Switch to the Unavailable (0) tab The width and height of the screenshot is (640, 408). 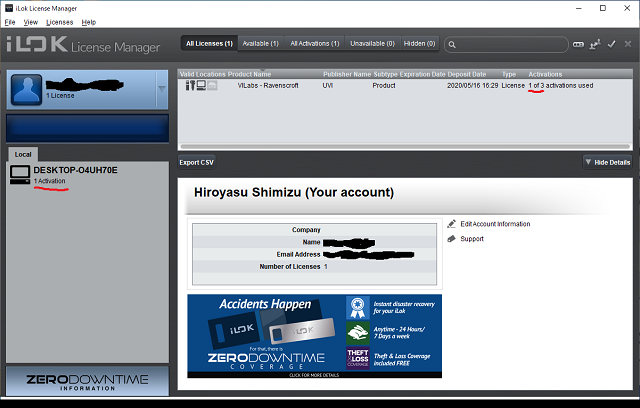click(372, 43)
